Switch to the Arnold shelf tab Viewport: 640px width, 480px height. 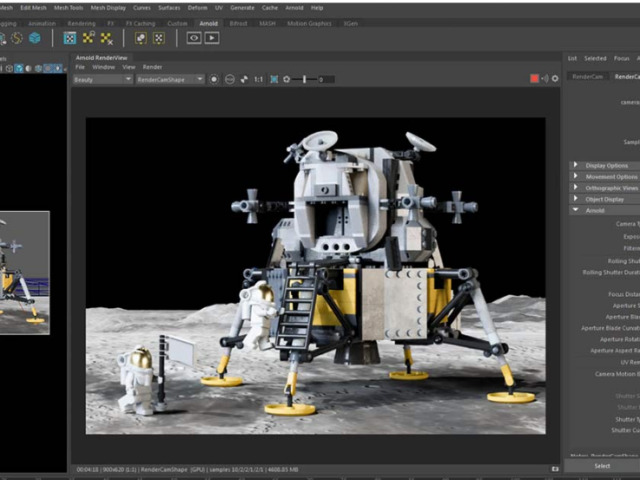point(207,22)
